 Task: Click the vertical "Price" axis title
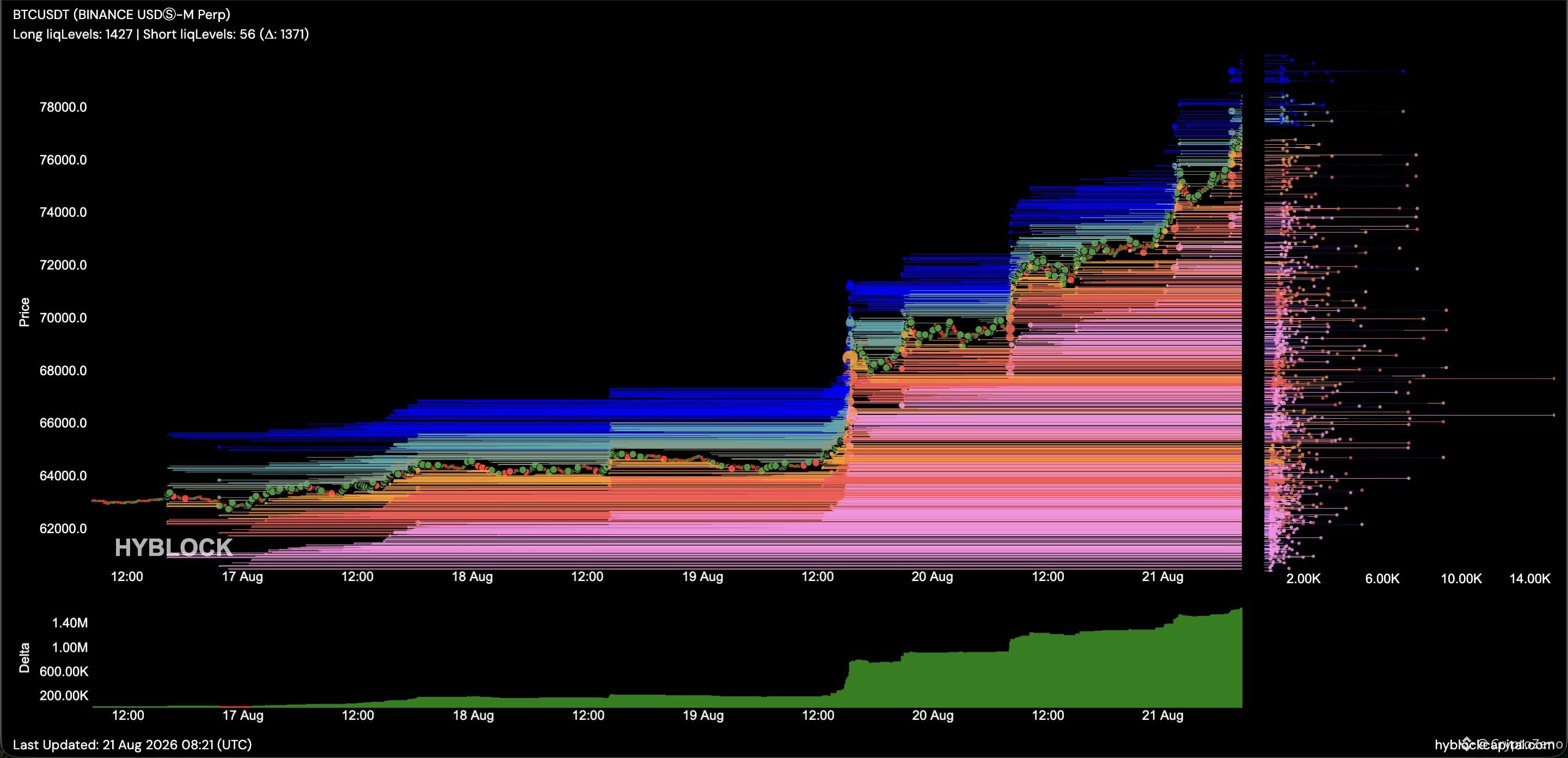pos(24,313)
